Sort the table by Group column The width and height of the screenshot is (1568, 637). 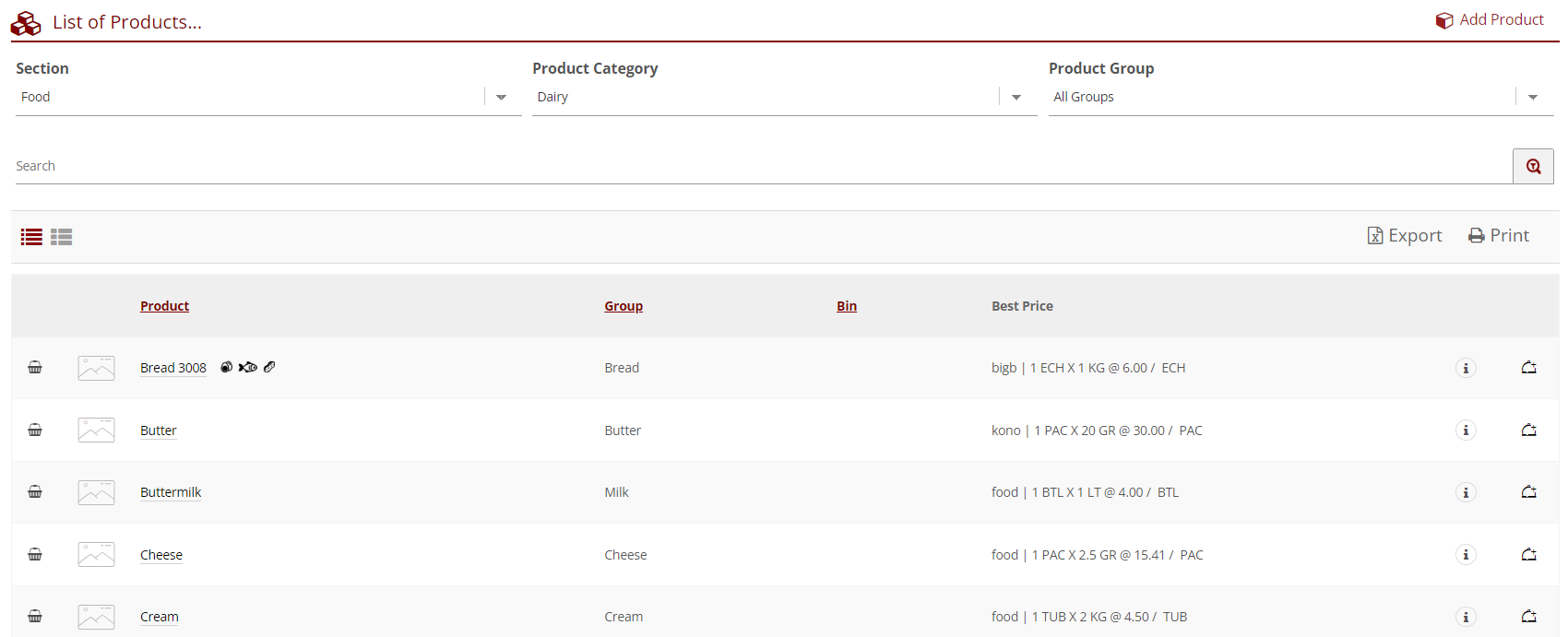point(624,306)
